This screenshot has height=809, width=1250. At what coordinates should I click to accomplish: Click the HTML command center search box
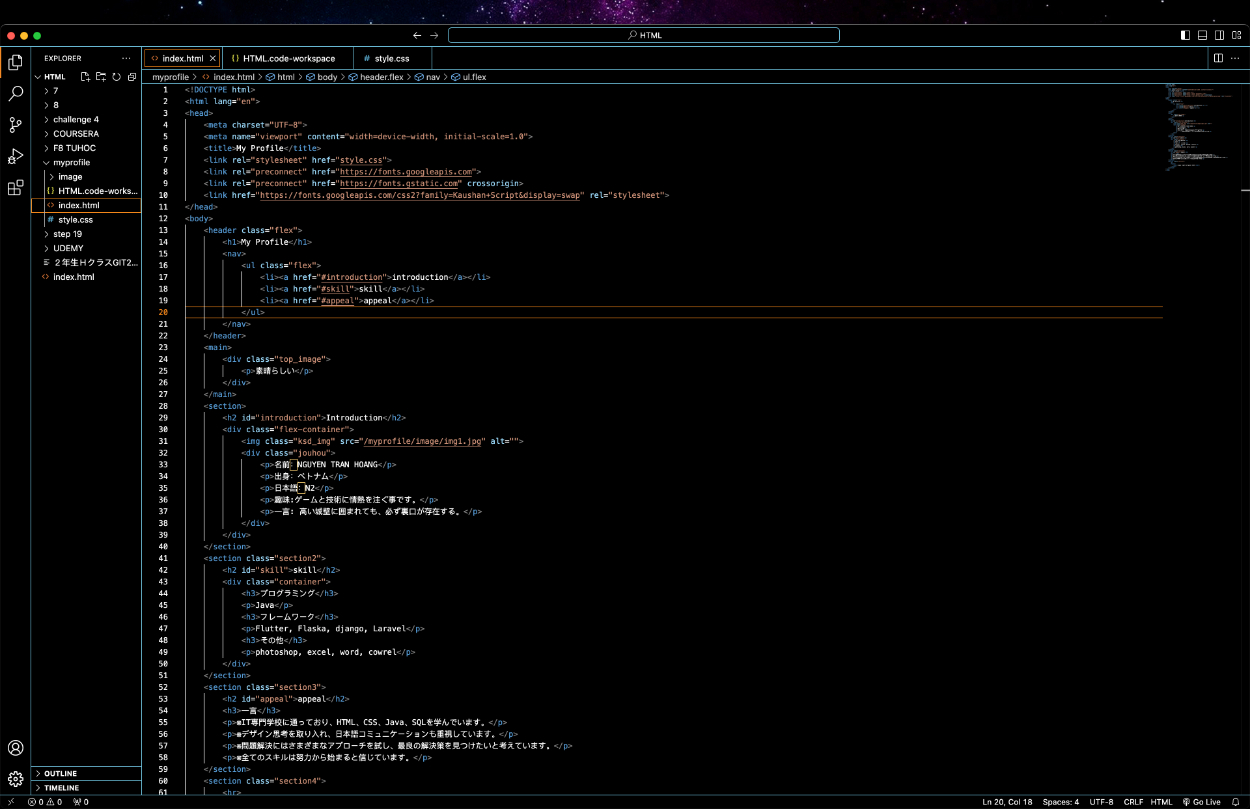point(643,35)
